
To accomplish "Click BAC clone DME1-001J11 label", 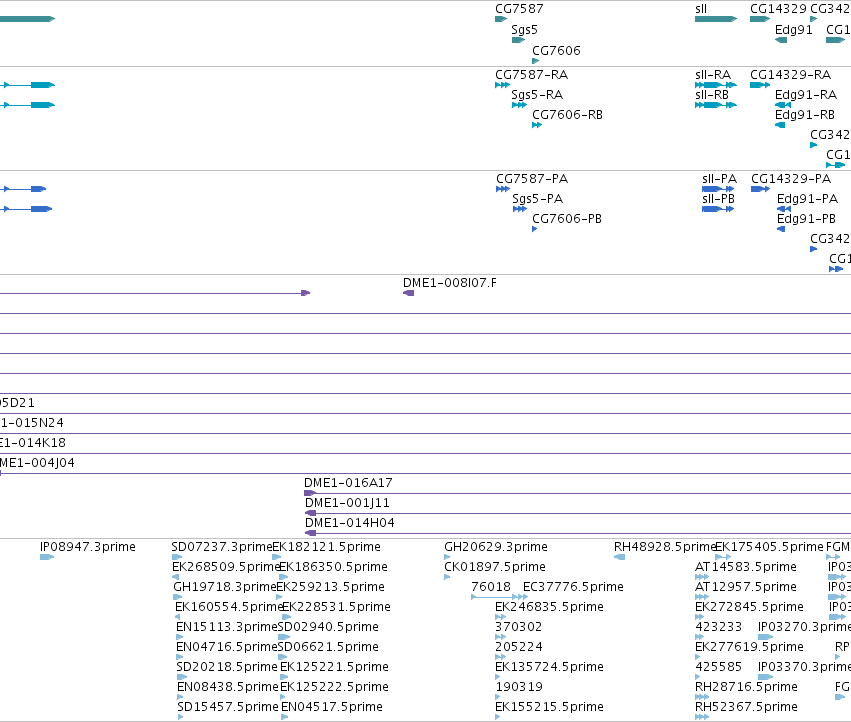I will (347, 503).
